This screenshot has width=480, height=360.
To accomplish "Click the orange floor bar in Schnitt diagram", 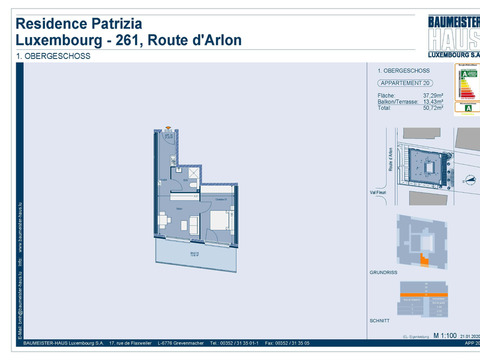I will coord(424,295).
